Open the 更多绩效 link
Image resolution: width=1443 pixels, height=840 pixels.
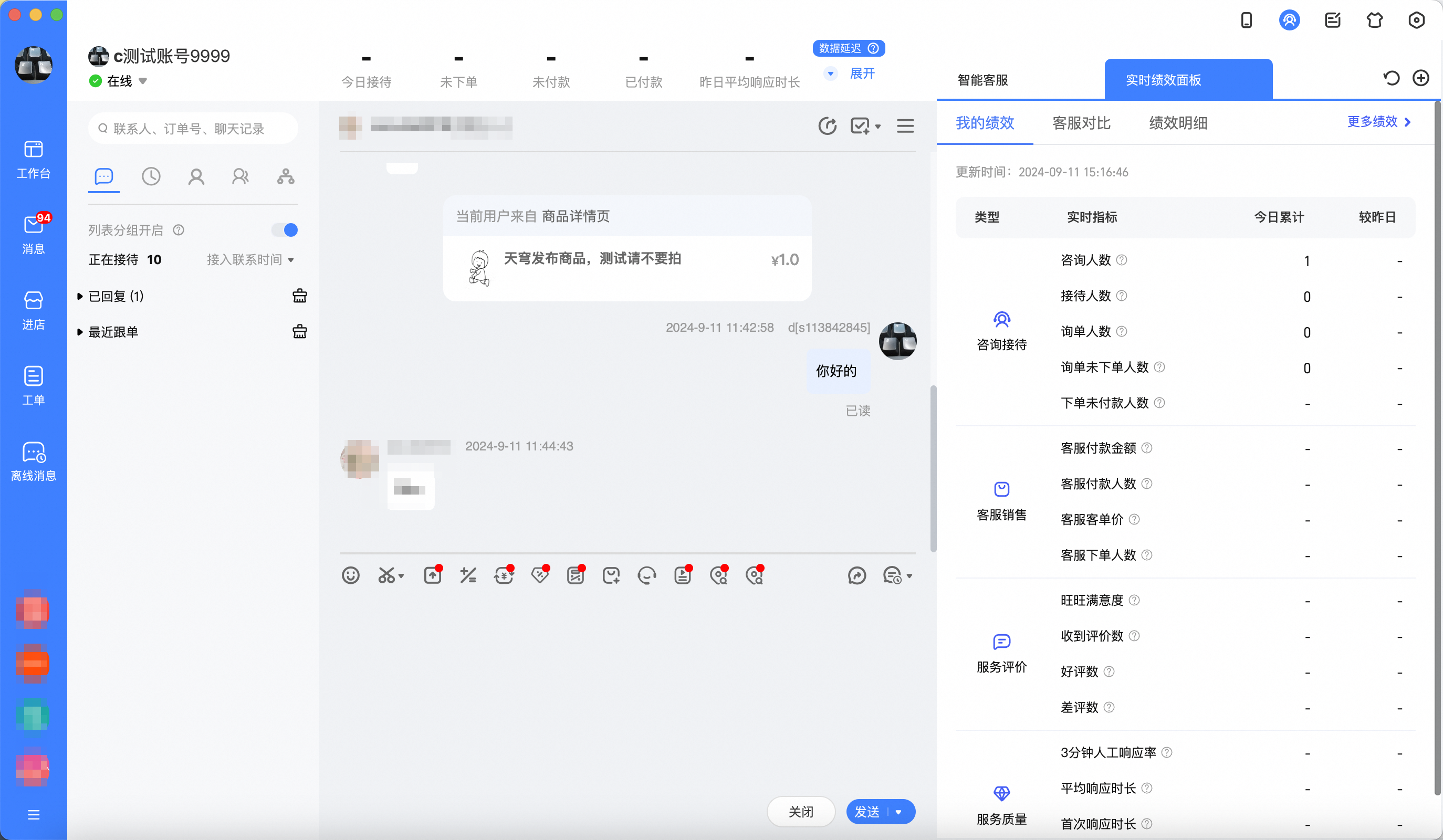[x=1379, y=122]
